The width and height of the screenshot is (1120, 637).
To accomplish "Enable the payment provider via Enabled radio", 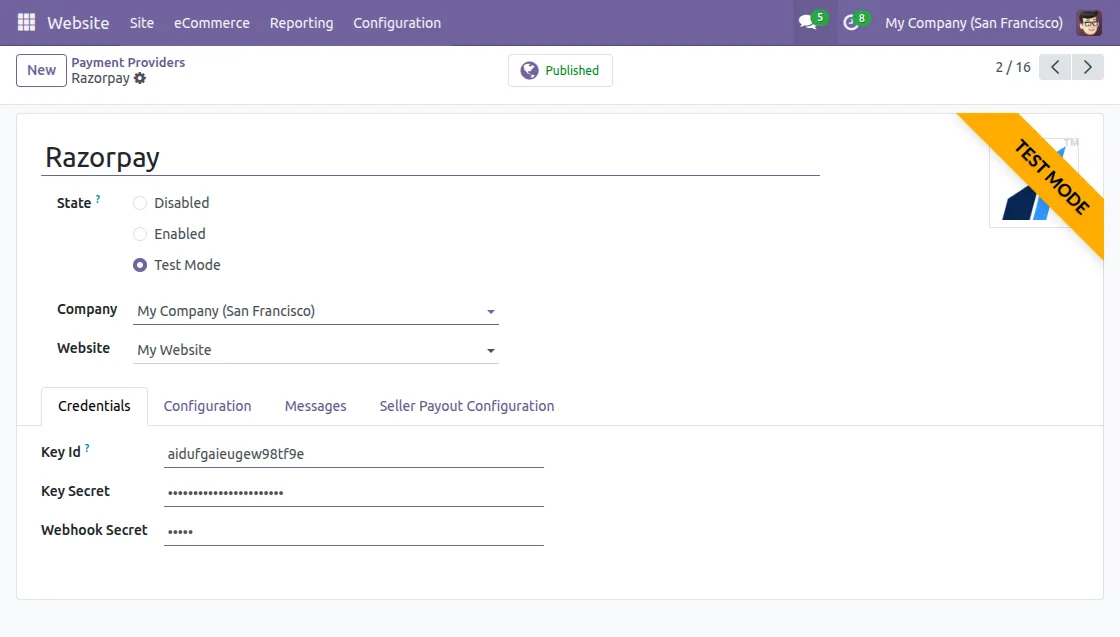I will click(x=140, y=234).
